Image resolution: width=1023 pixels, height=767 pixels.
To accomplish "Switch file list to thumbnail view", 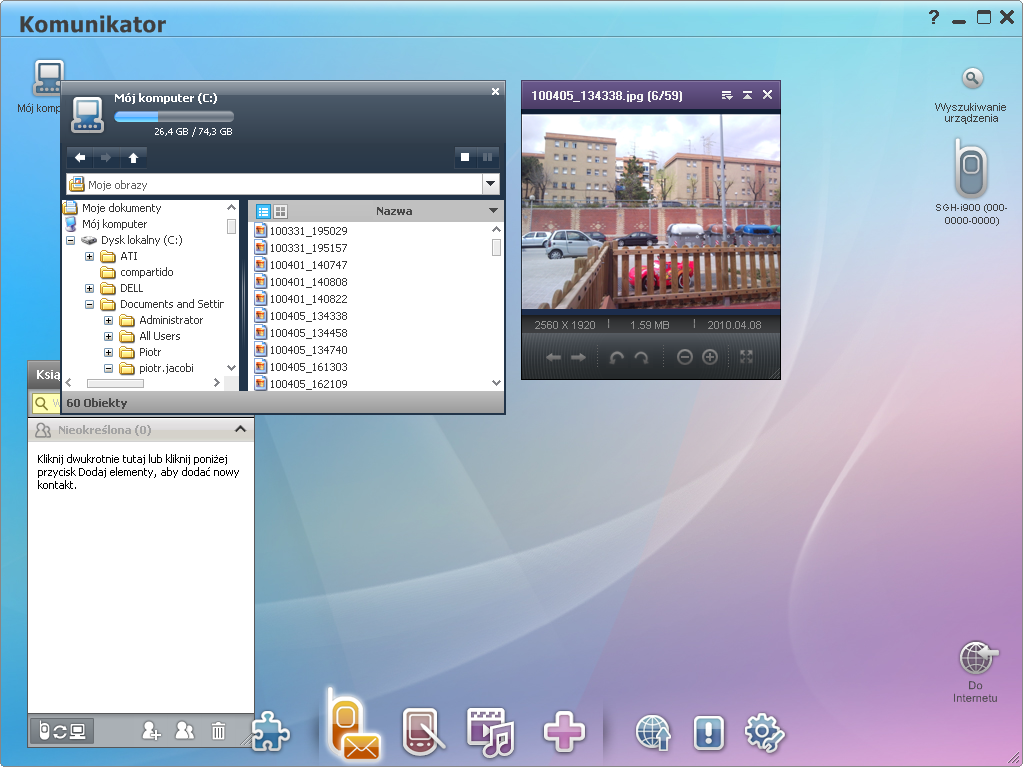I will 281,211.
